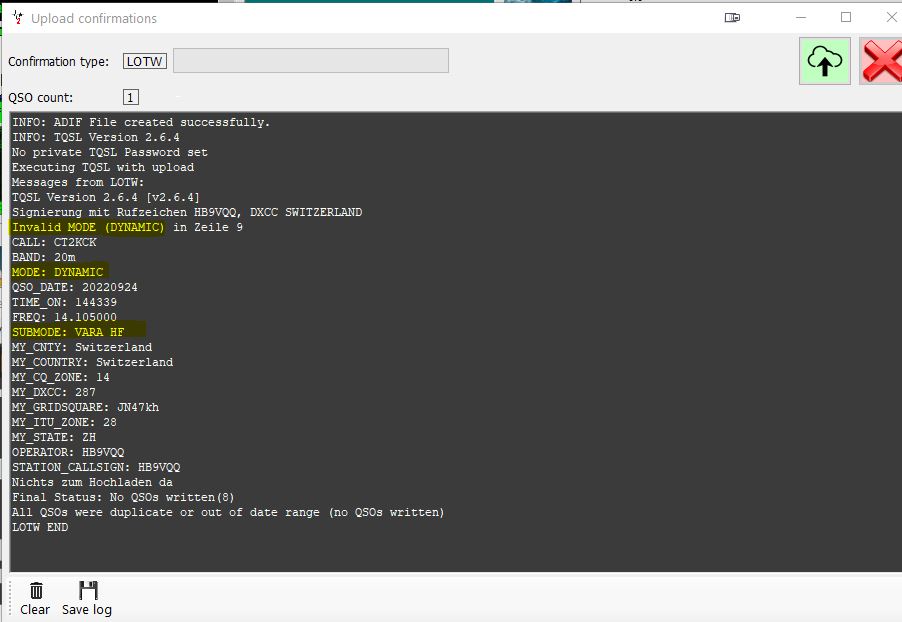Click the gray field next to LOTW
This screenshot has width=902, height=622.
[x=311, y=60]
